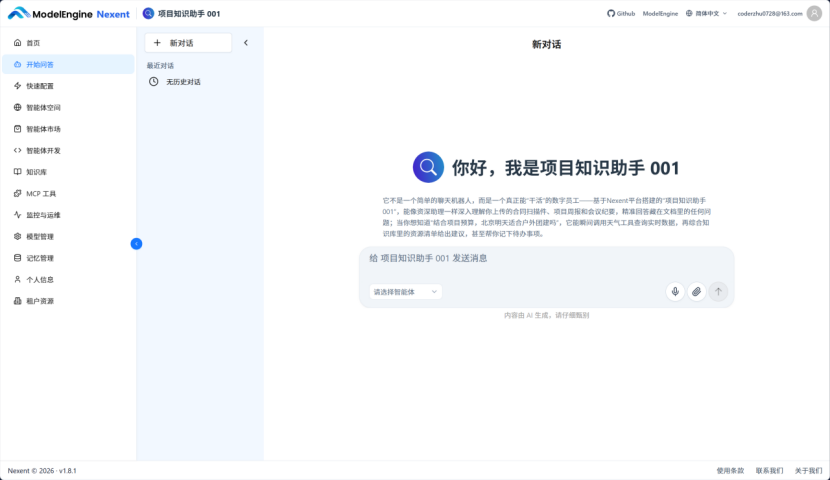Click the 知识库 book icon
Viewport: 830px width, 480px height.
point(17,172)
